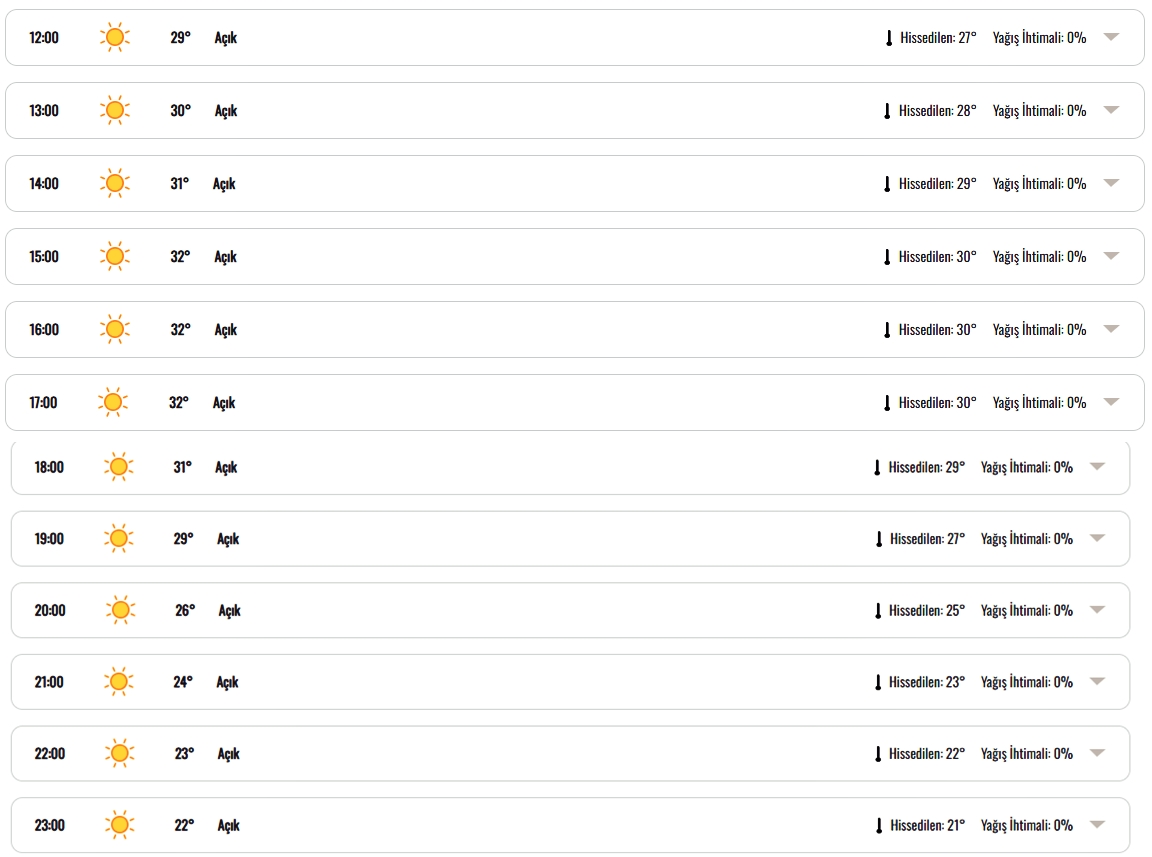
Task: Expand the 12:00 forecast details arrow
Action: [x=1112, y=37]
